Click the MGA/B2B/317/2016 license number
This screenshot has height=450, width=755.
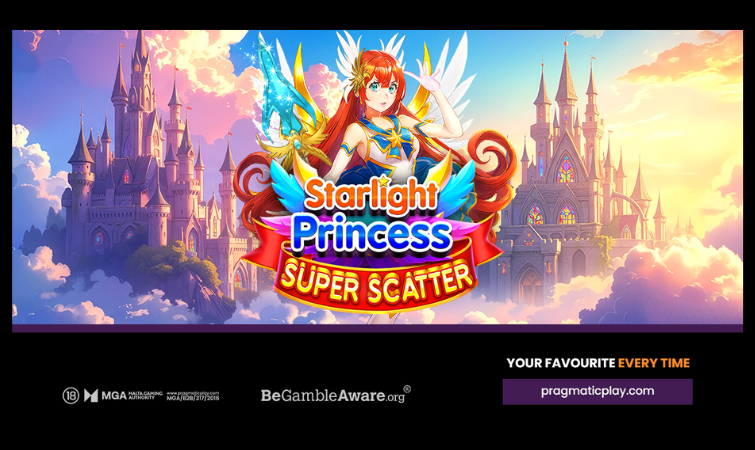click(193, 398)
